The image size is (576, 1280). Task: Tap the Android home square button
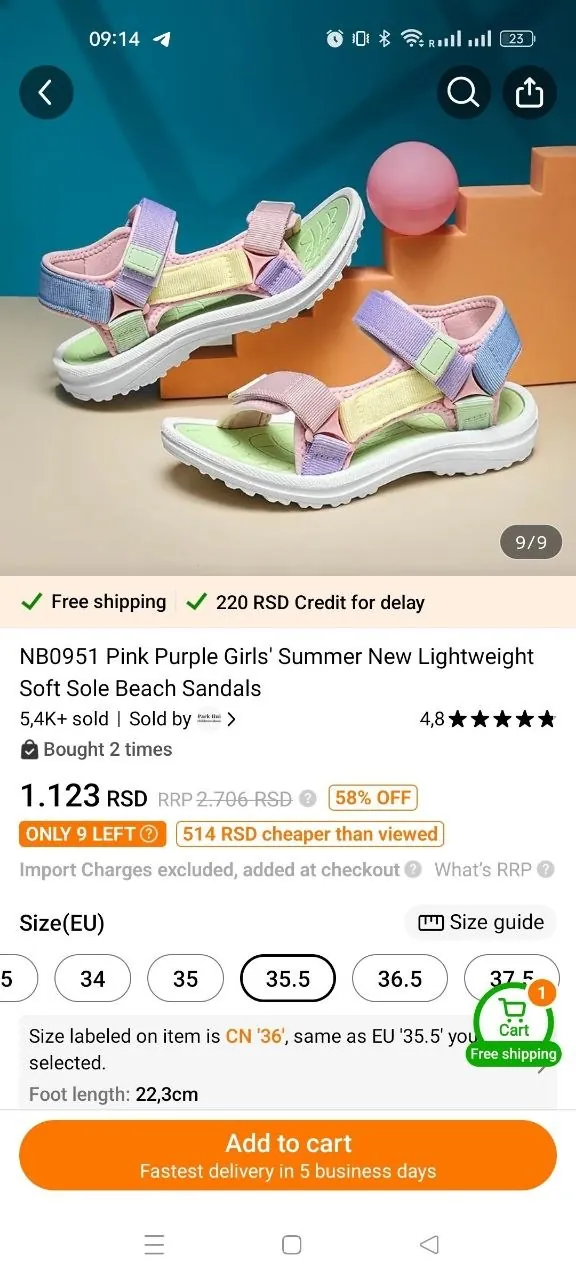(x=291, y=1244)
